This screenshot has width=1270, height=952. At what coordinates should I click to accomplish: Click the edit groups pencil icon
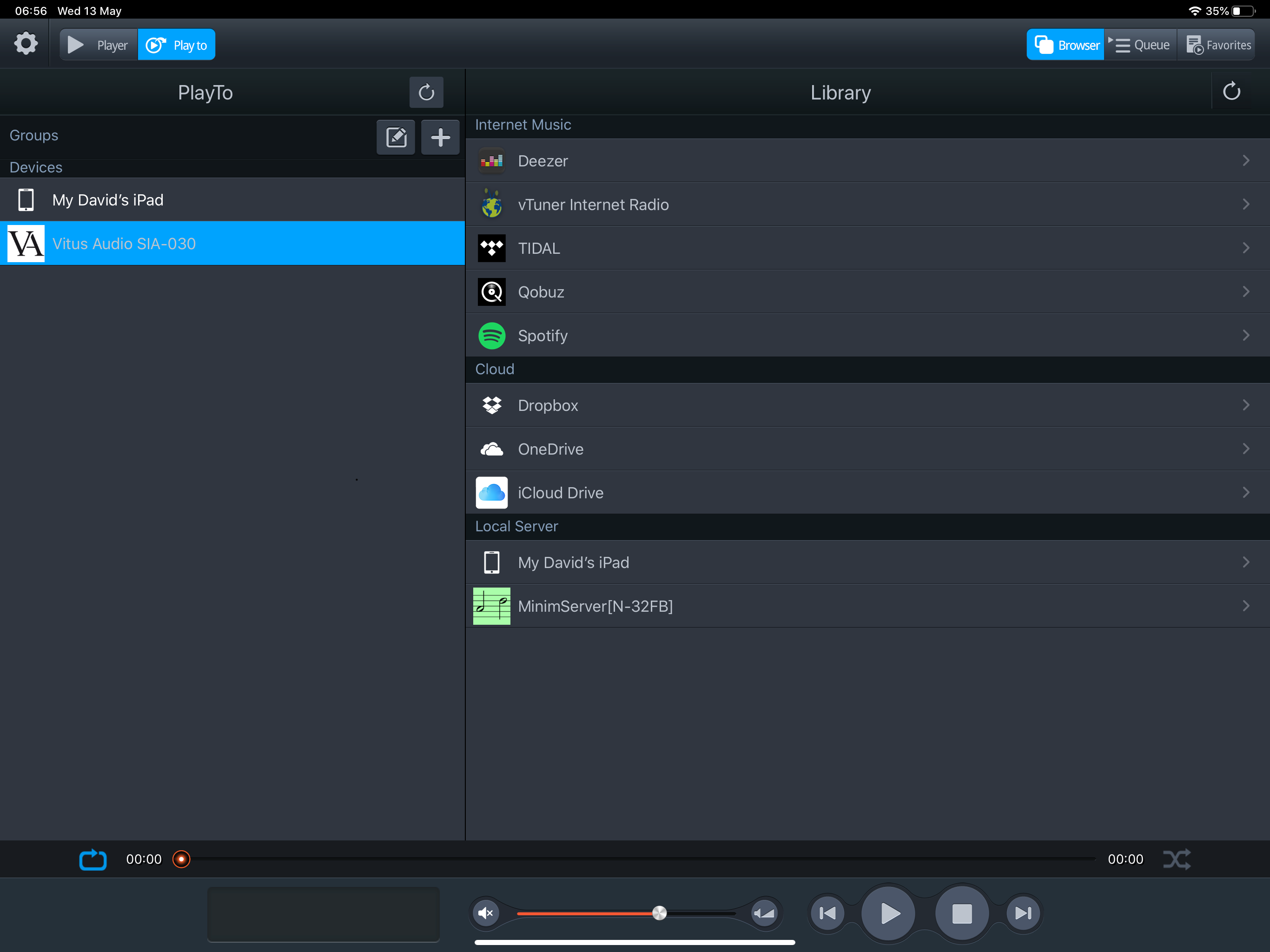[x=396, y=137]
